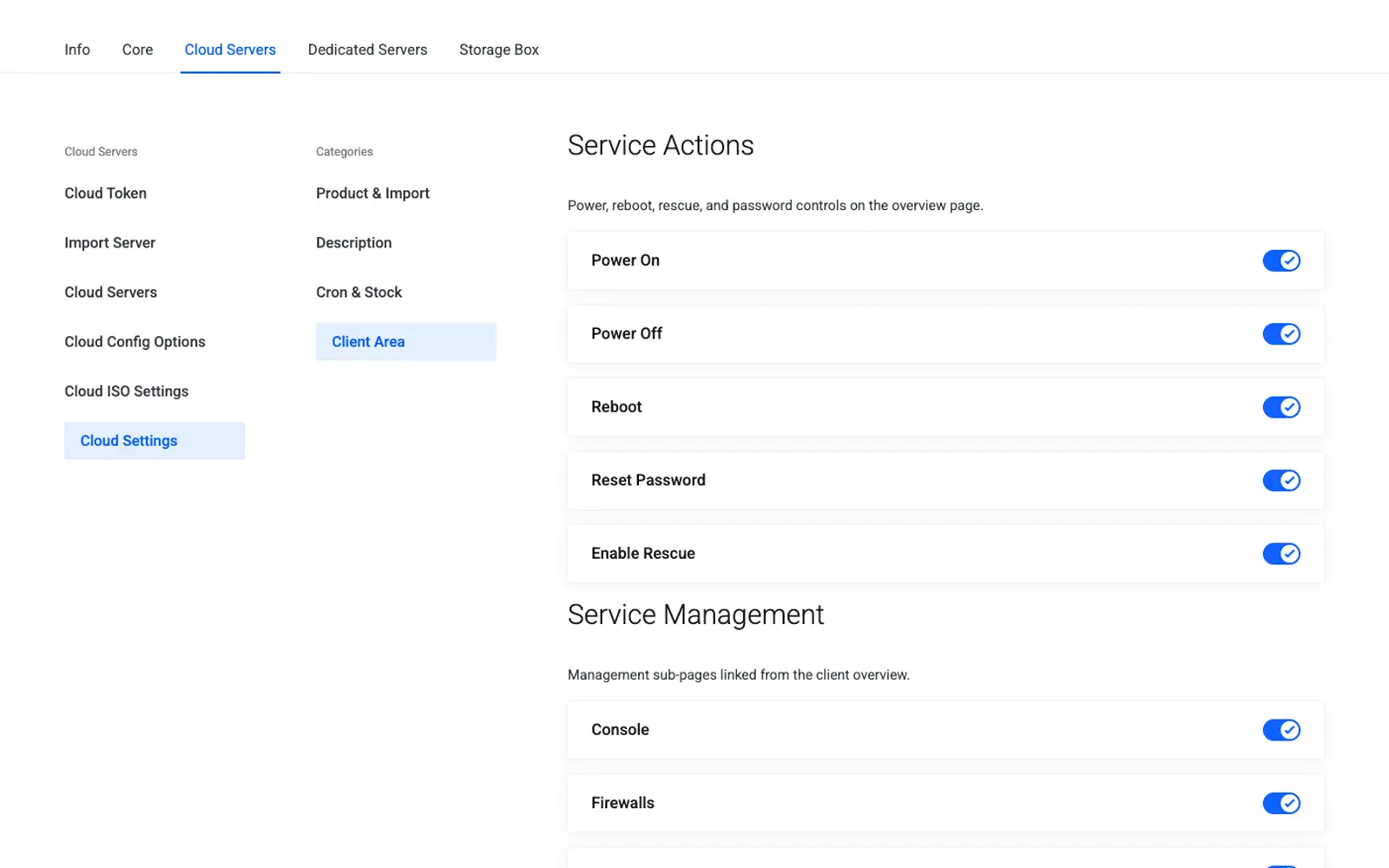Image resolution: width=1389 pixels, height=868 pixels.
Task: Click the Enable Rescue label
Action: tap(643, 554)
